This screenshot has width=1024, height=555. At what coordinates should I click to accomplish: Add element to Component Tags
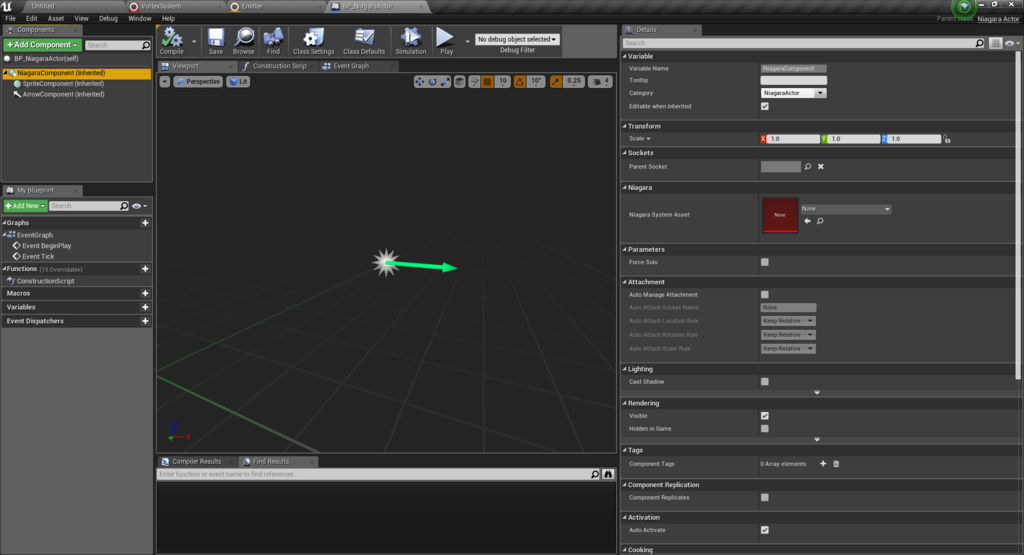[x=823, y=464]
